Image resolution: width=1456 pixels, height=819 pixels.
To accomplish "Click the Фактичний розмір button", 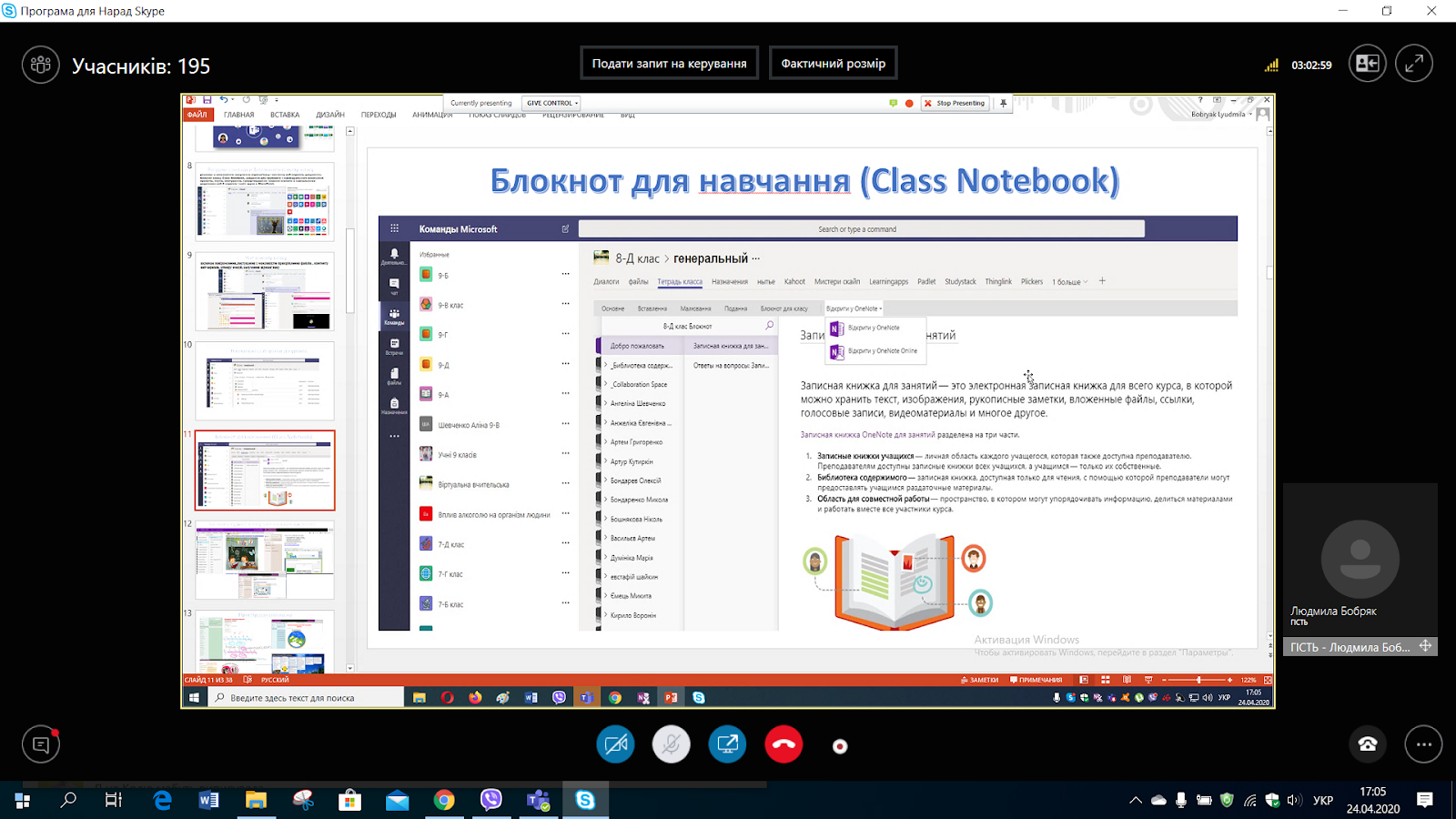I will coord(833,64).
